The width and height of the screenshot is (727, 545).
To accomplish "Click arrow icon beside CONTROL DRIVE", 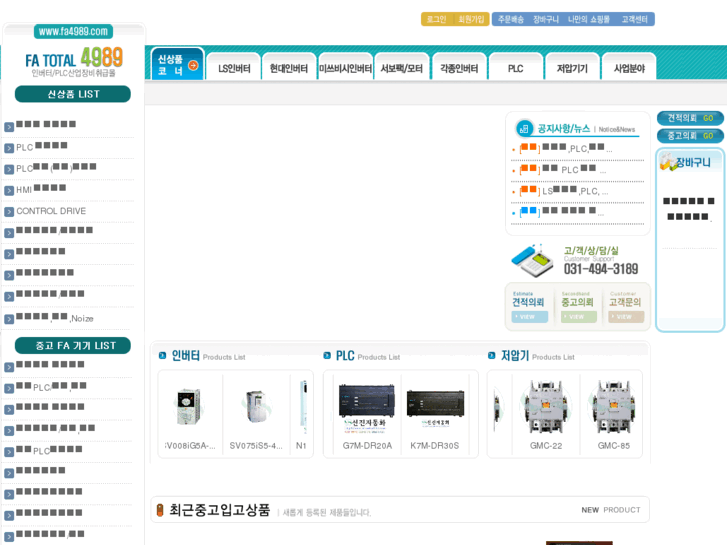I will click(9, 212).
